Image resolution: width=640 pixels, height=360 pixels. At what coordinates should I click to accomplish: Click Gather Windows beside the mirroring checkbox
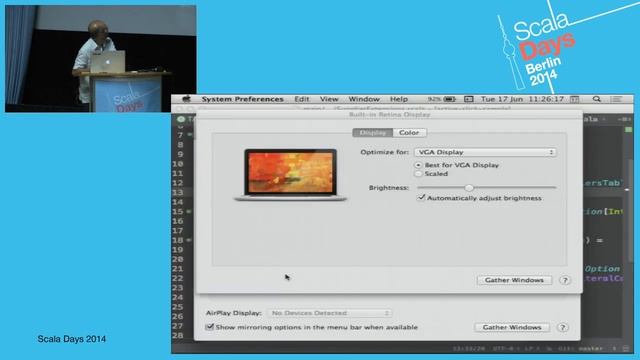click(512, 327)
